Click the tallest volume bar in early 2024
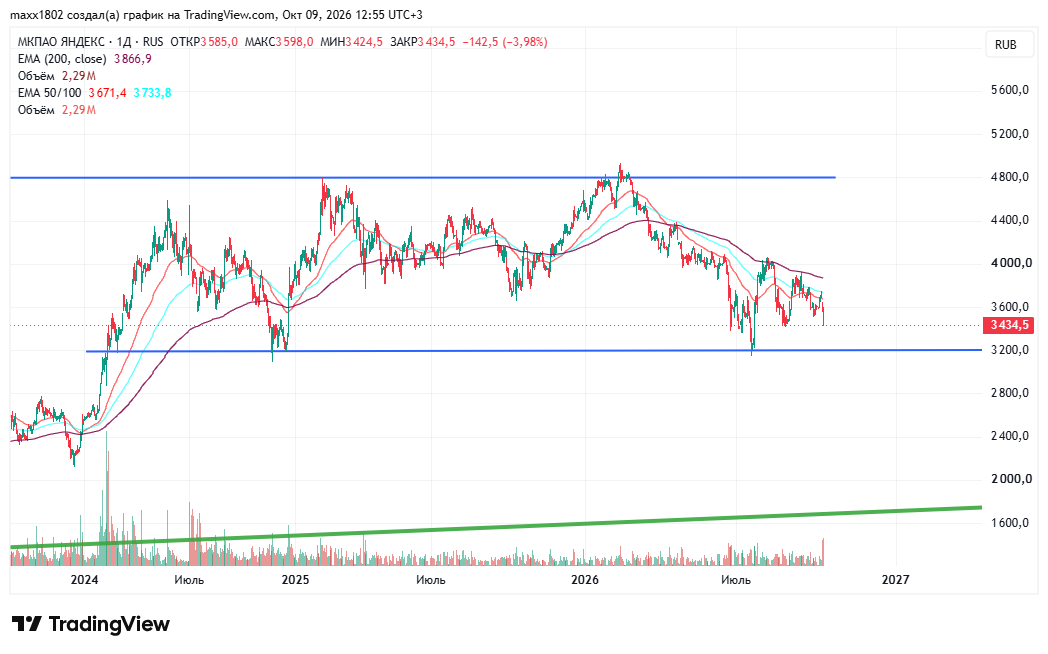 tap(106, 498)
